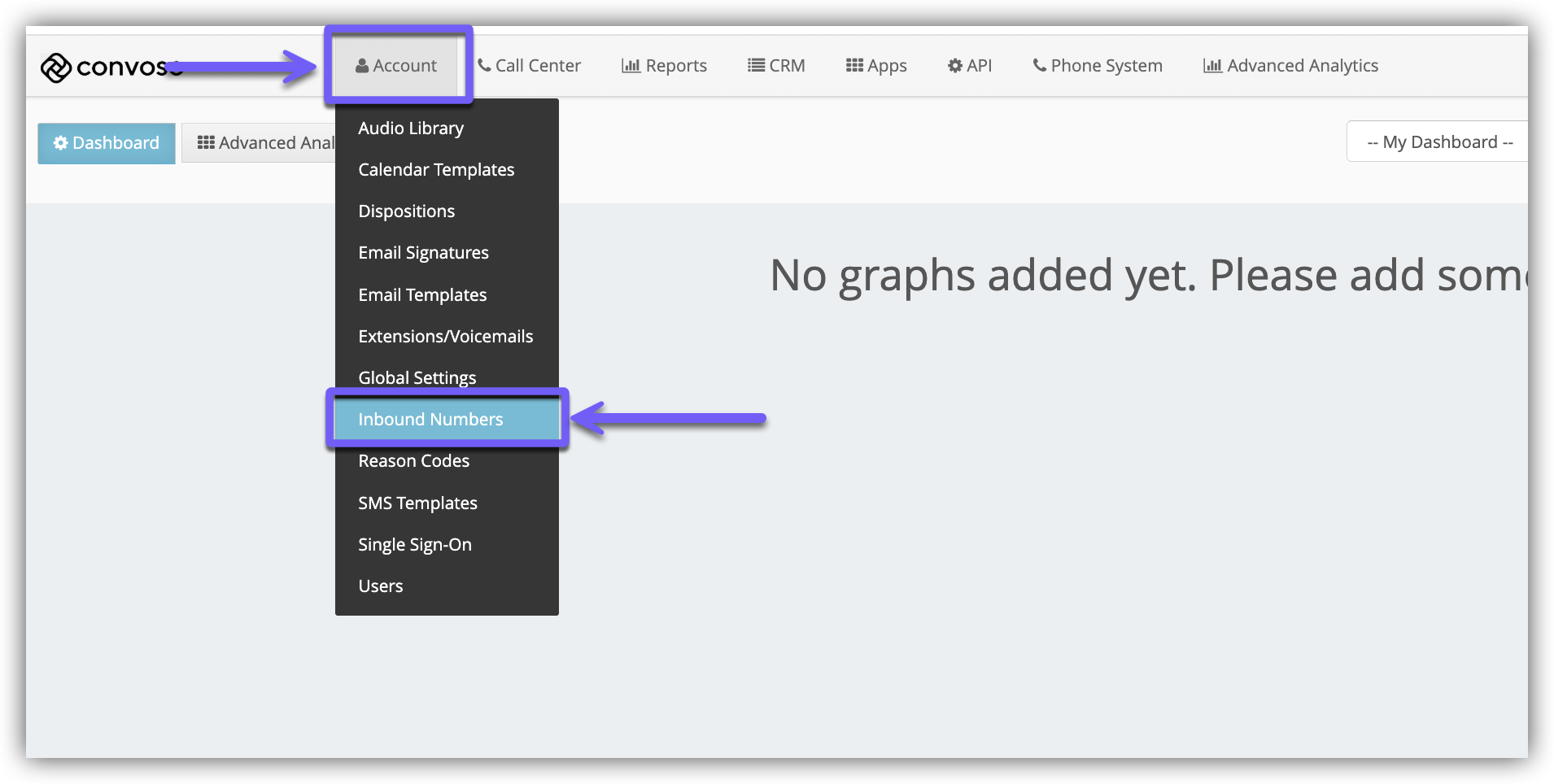Open the Account menu

[396, 66]
